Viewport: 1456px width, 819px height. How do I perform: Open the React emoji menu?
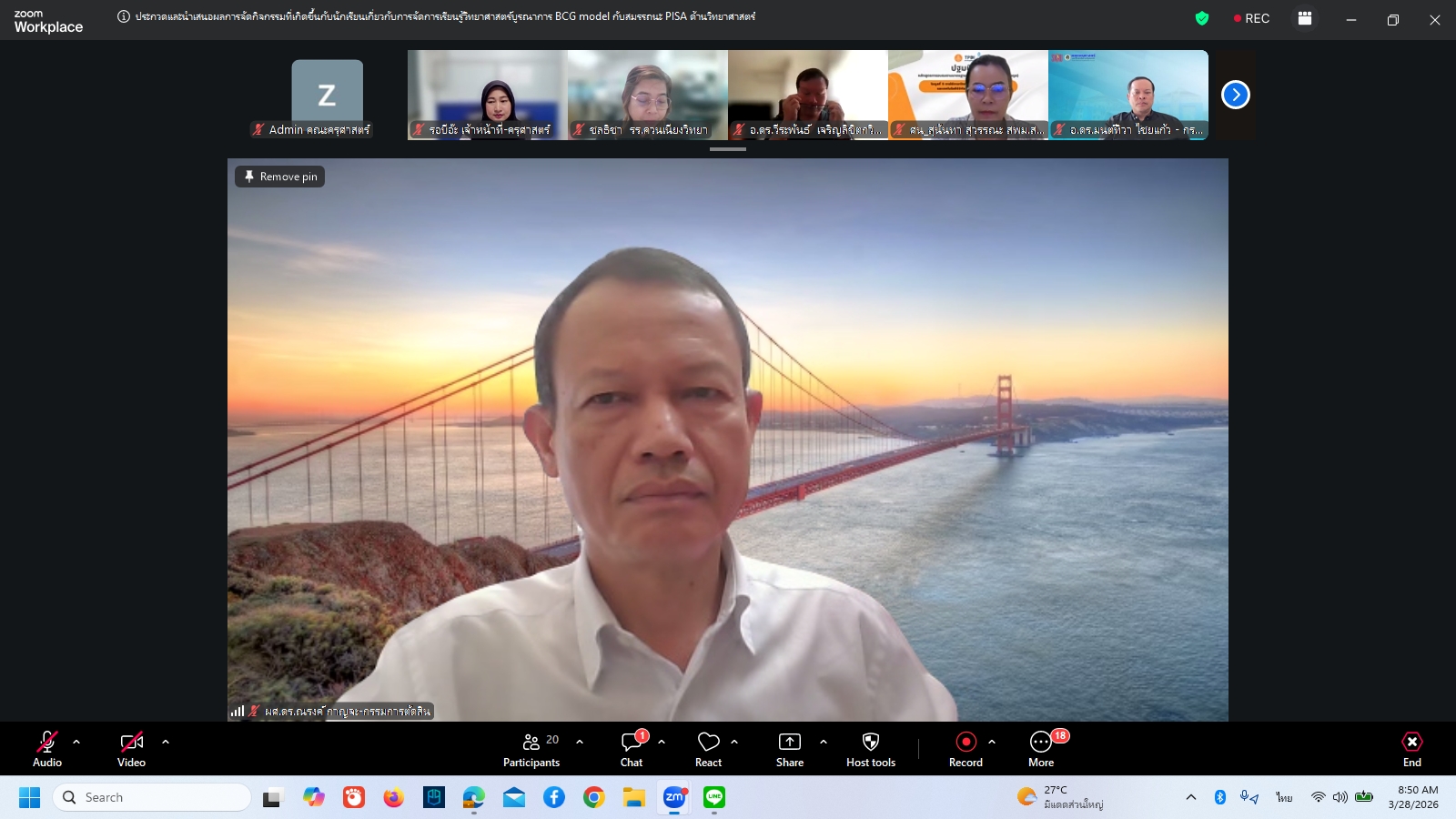[708, 749]
